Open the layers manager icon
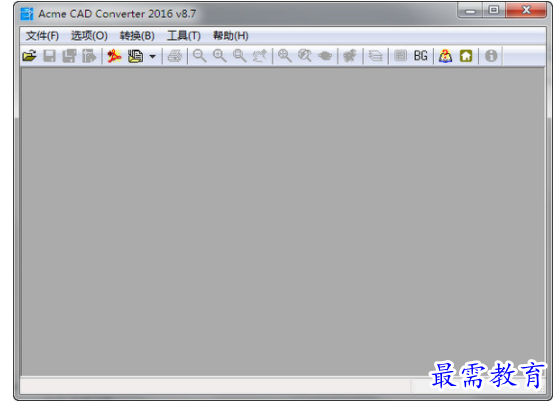 click(x=375, y=56)
